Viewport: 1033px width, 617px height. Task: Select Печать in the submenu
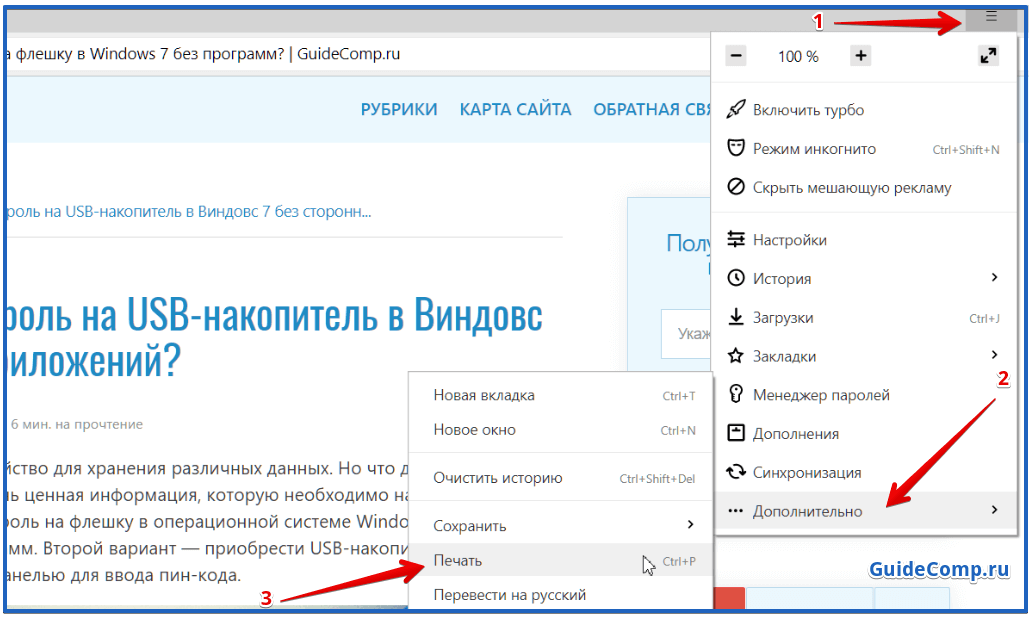[561, 560]
